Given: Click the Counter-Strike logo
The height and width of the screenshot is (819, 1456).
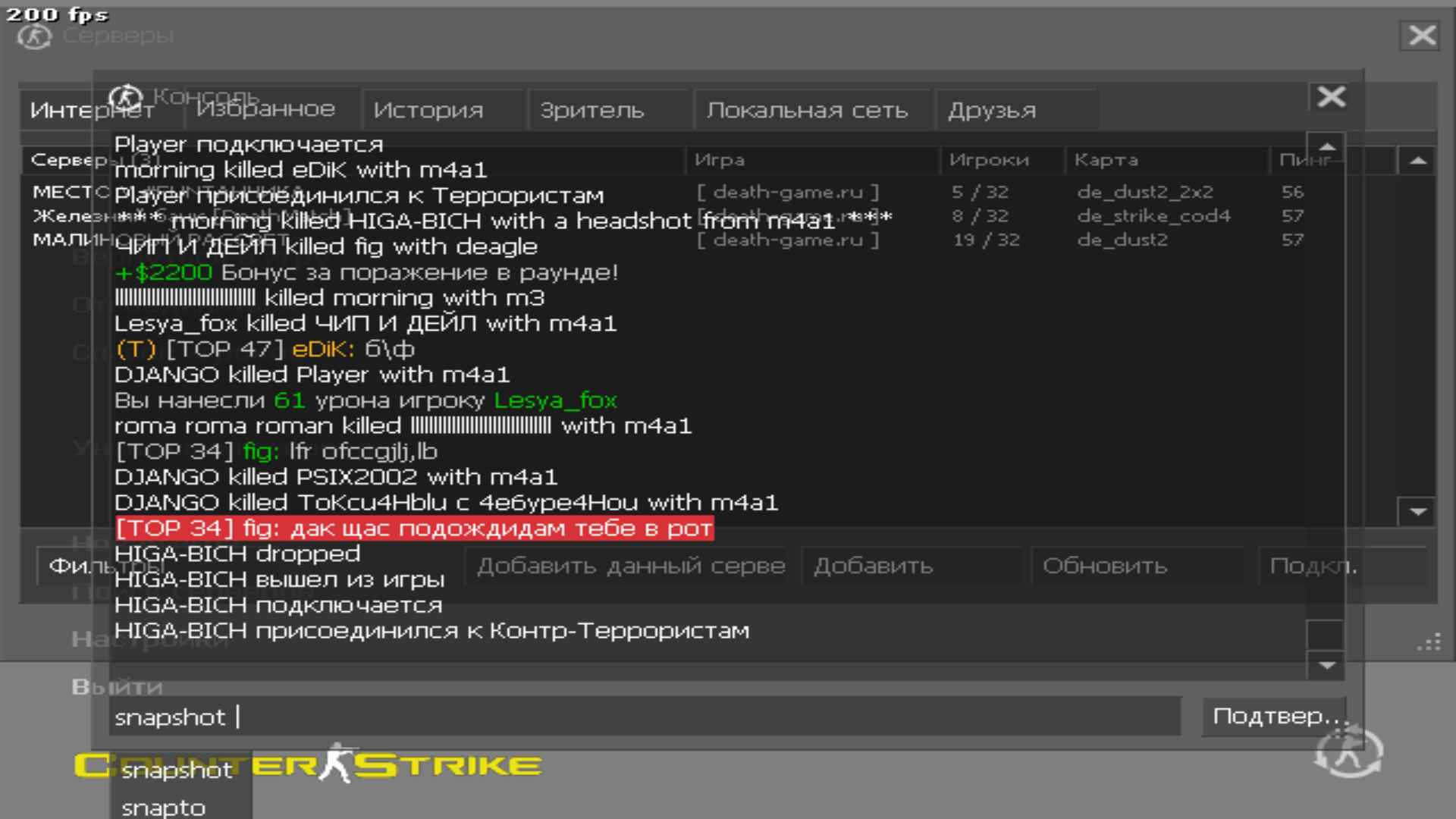Looking at the screenshot, I should (308, 764).
